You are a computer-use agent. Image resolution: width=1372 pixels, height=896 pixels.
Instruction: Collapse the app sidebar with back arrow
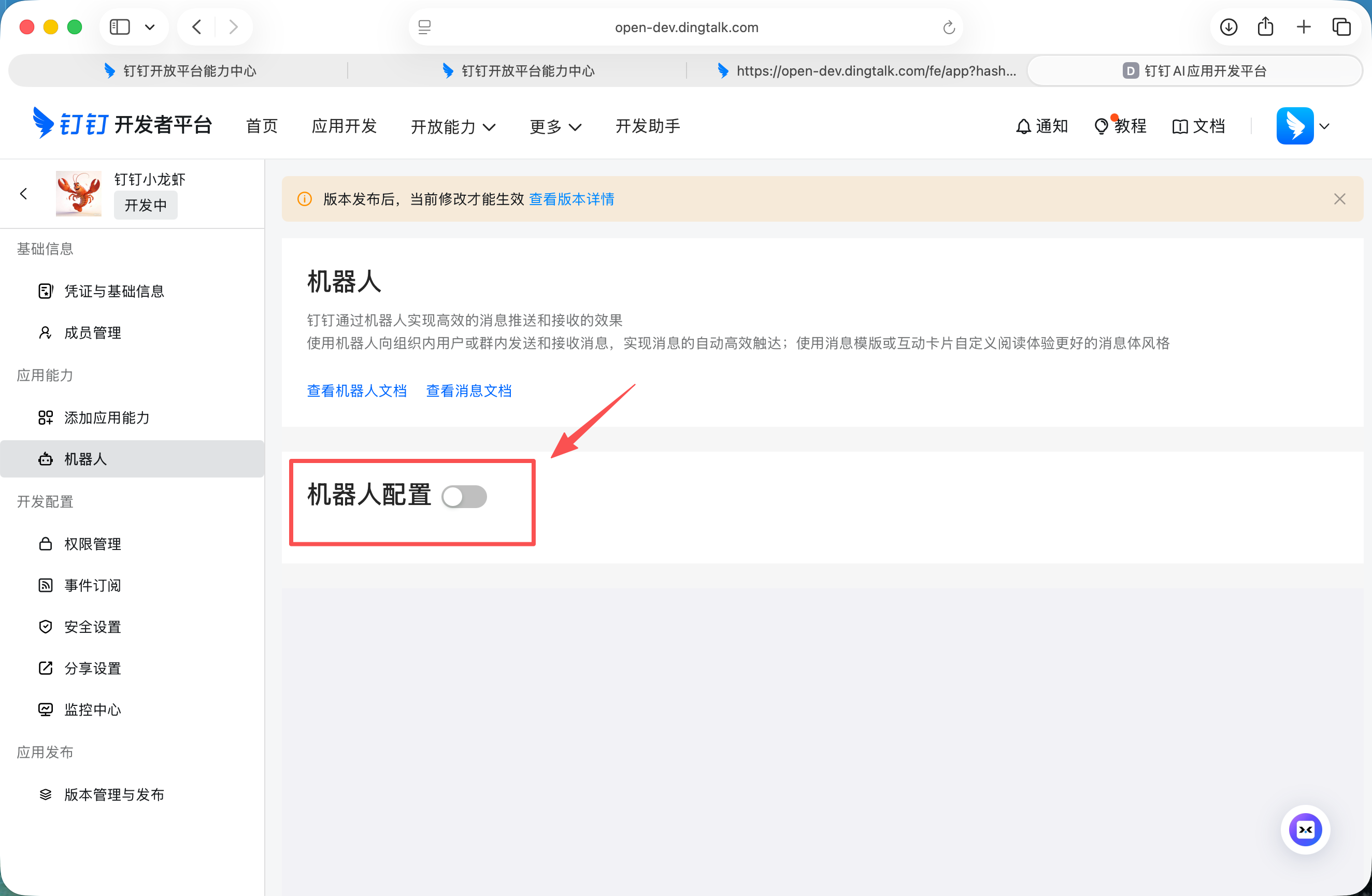tap(24, 194)
